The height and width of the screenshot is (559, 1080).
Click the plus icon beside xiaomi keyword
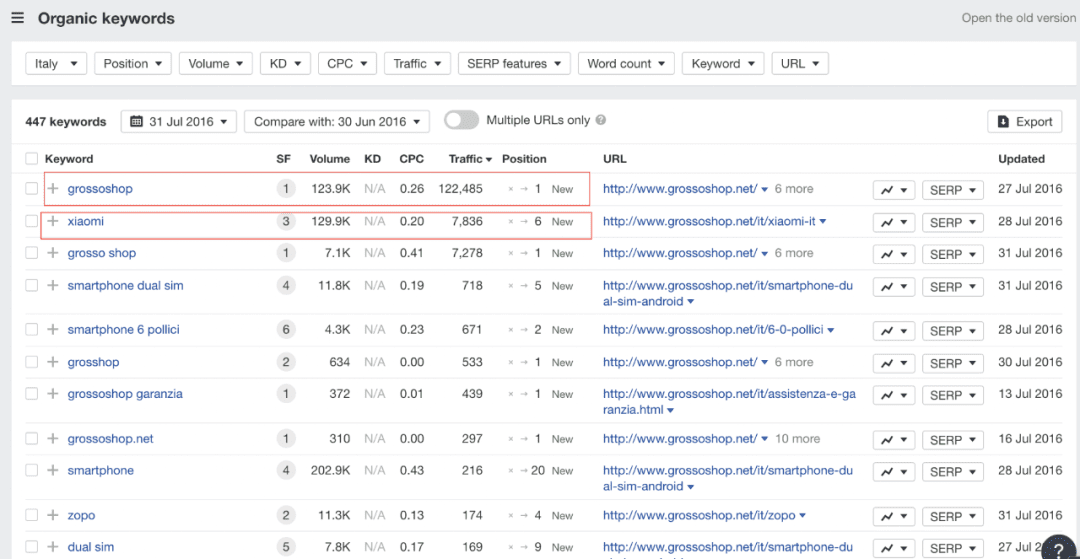(53, 222)
